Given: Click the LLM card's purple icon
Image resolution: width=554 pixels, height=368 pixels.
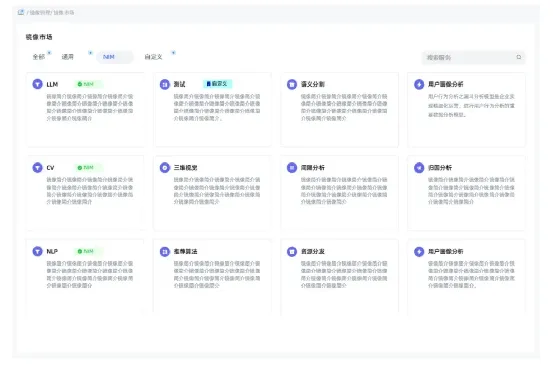Looking at the screenshot, I should pyautogui.click(x=37, y=84).
